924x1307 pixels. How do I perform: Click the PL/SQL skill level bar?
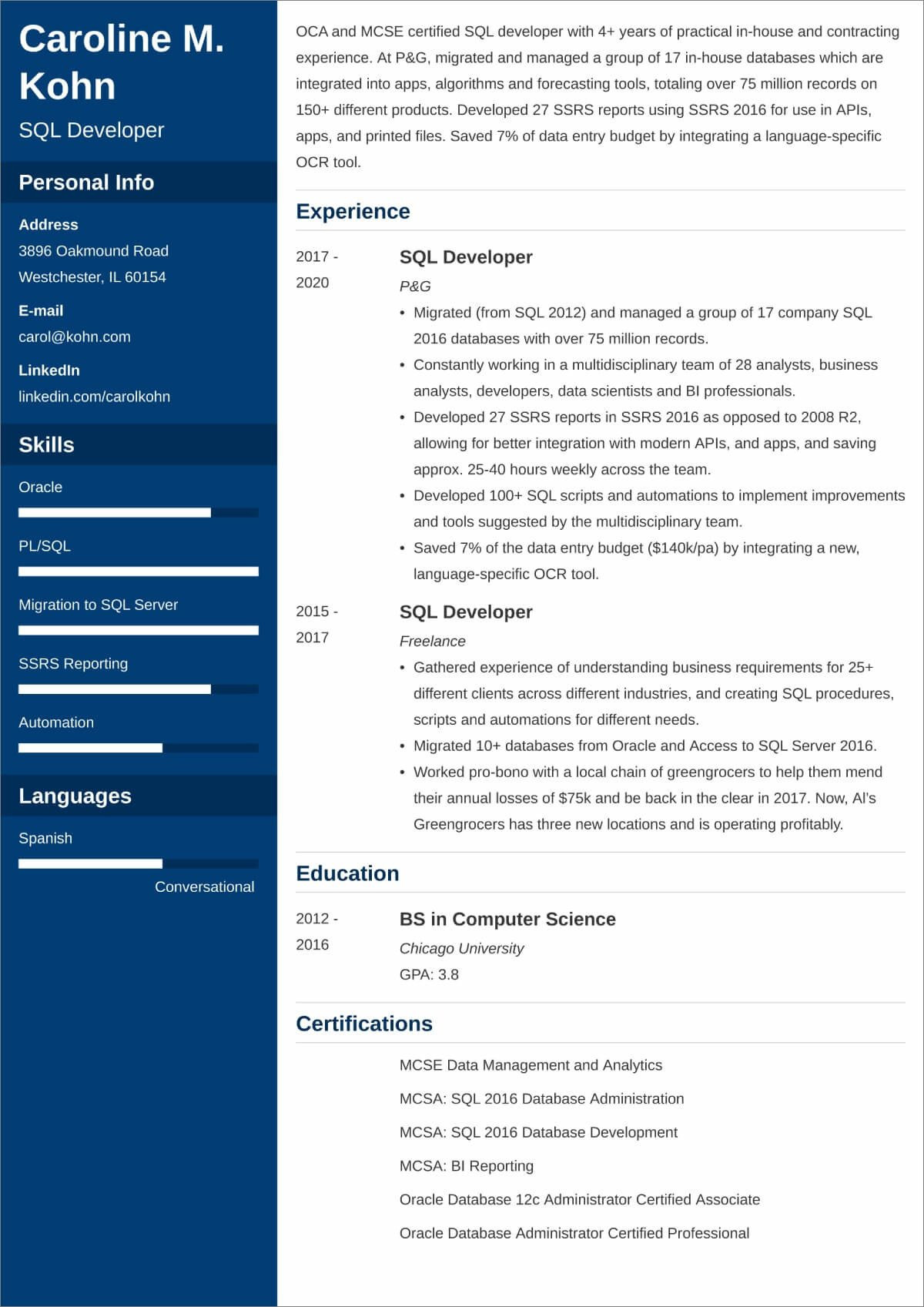(139, 571)
